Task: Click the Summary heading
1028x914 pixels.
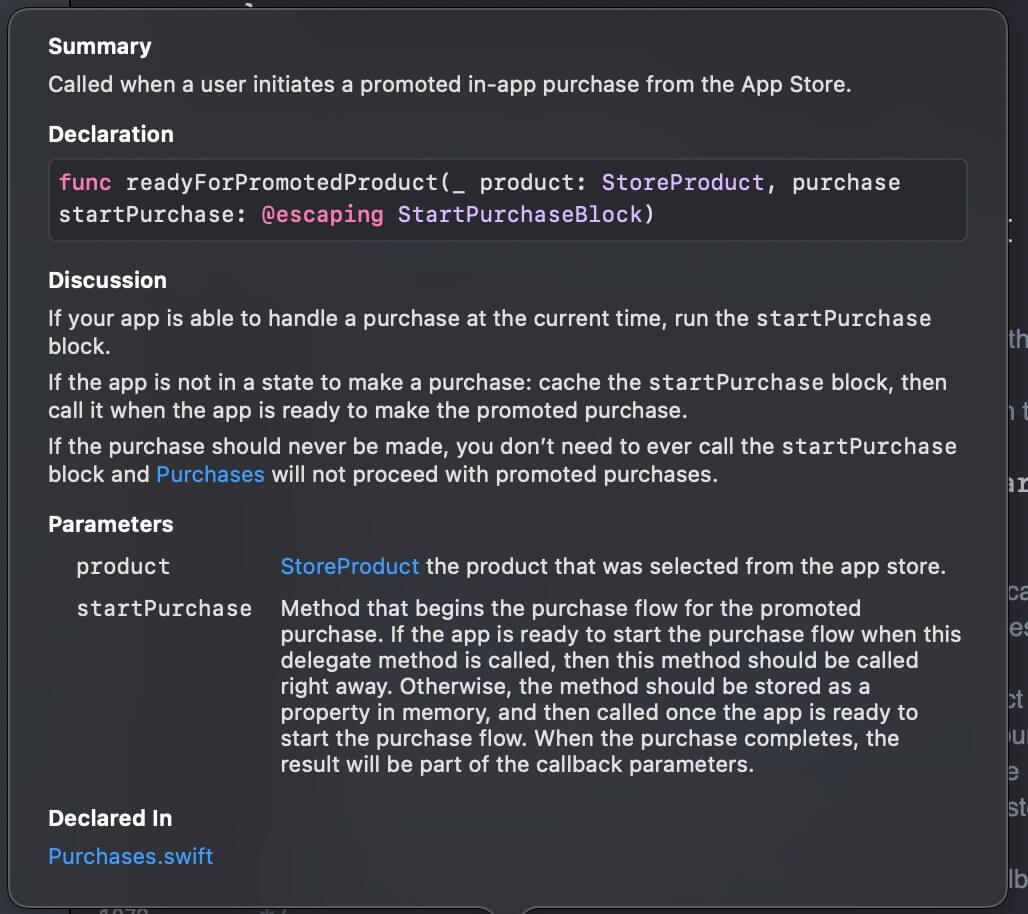Action: click(x=100, y=47)
